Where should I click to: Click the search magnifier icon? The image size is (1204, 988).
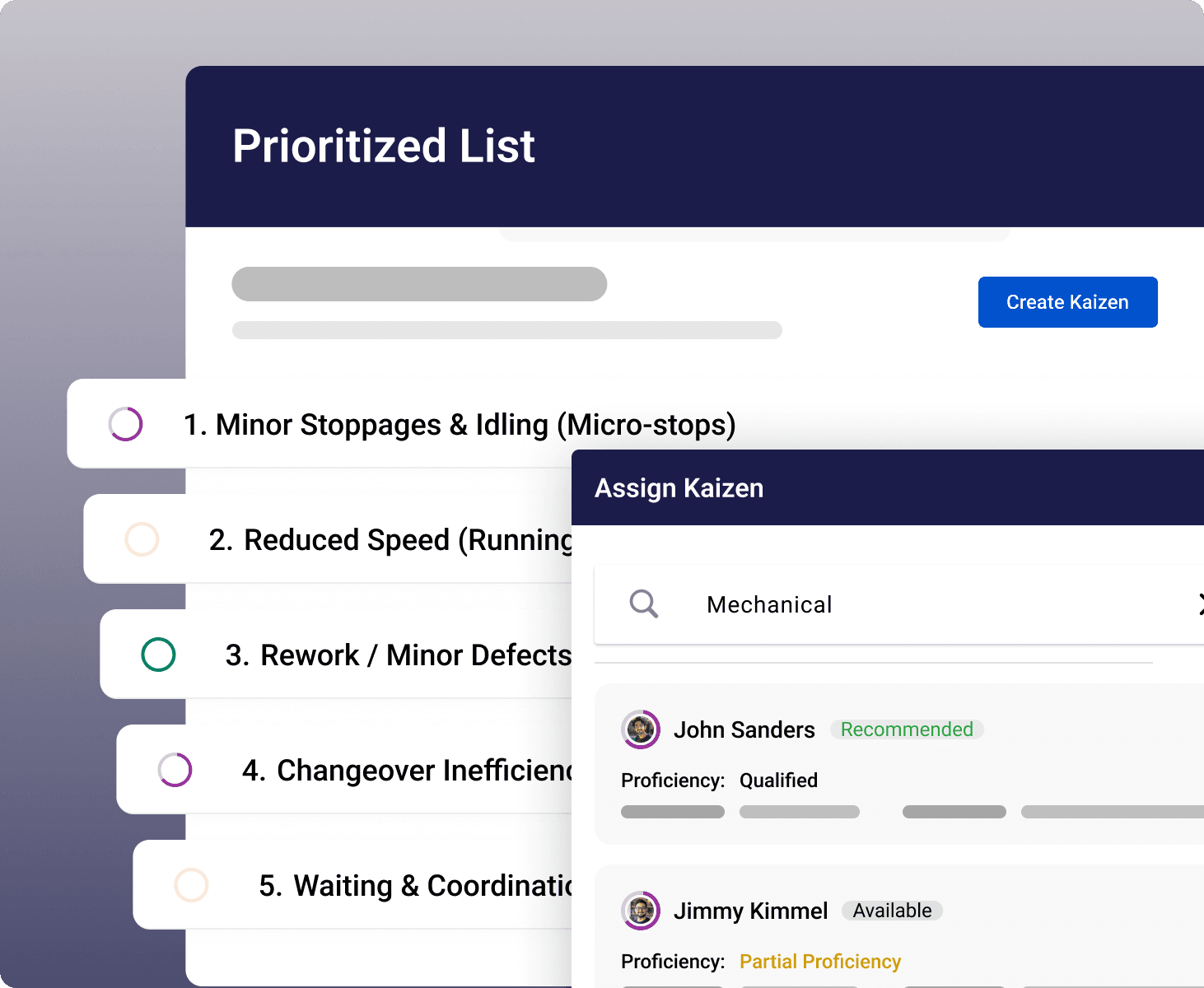pyautogui.click(x=644, y=604)
